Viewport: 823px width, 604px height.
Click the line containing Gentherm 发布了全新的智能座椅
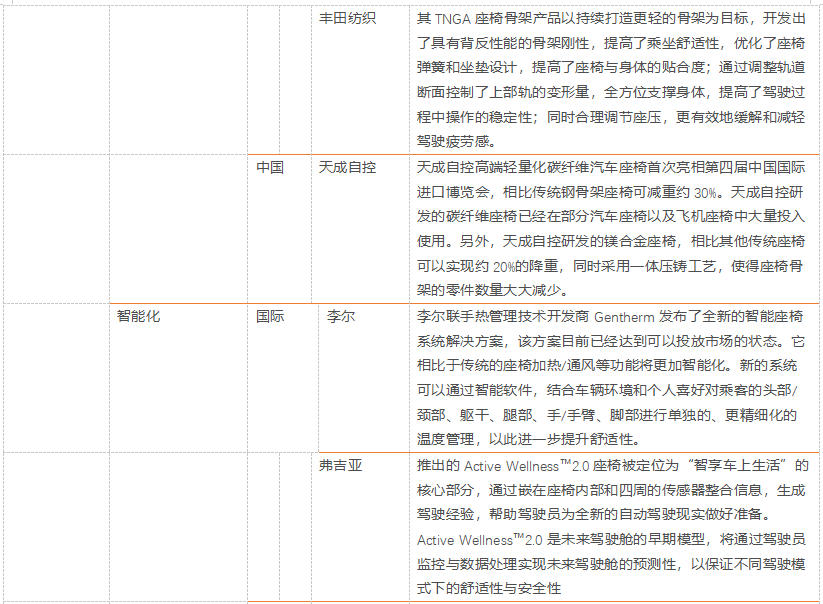click(610, 316)
